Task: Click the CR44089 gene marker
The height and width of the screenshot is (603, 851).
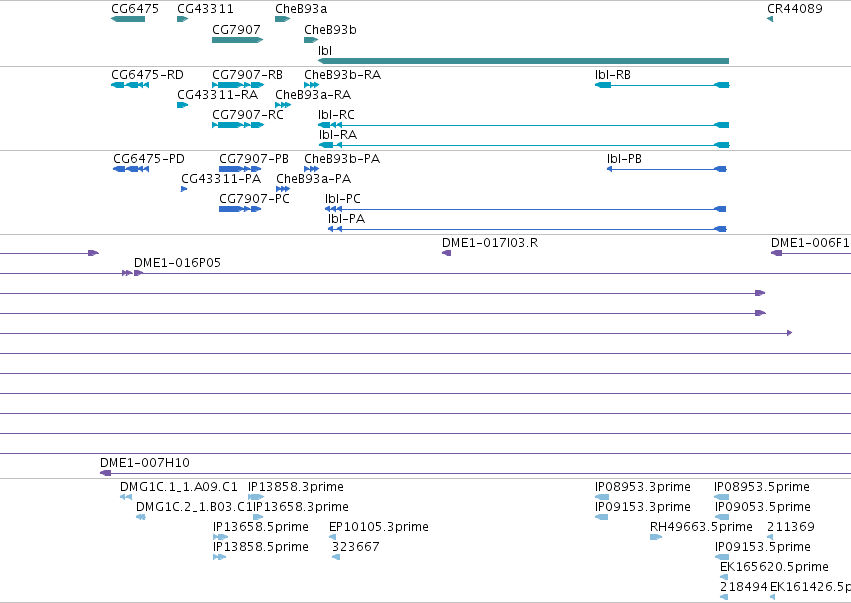Action: pos(770,19)
